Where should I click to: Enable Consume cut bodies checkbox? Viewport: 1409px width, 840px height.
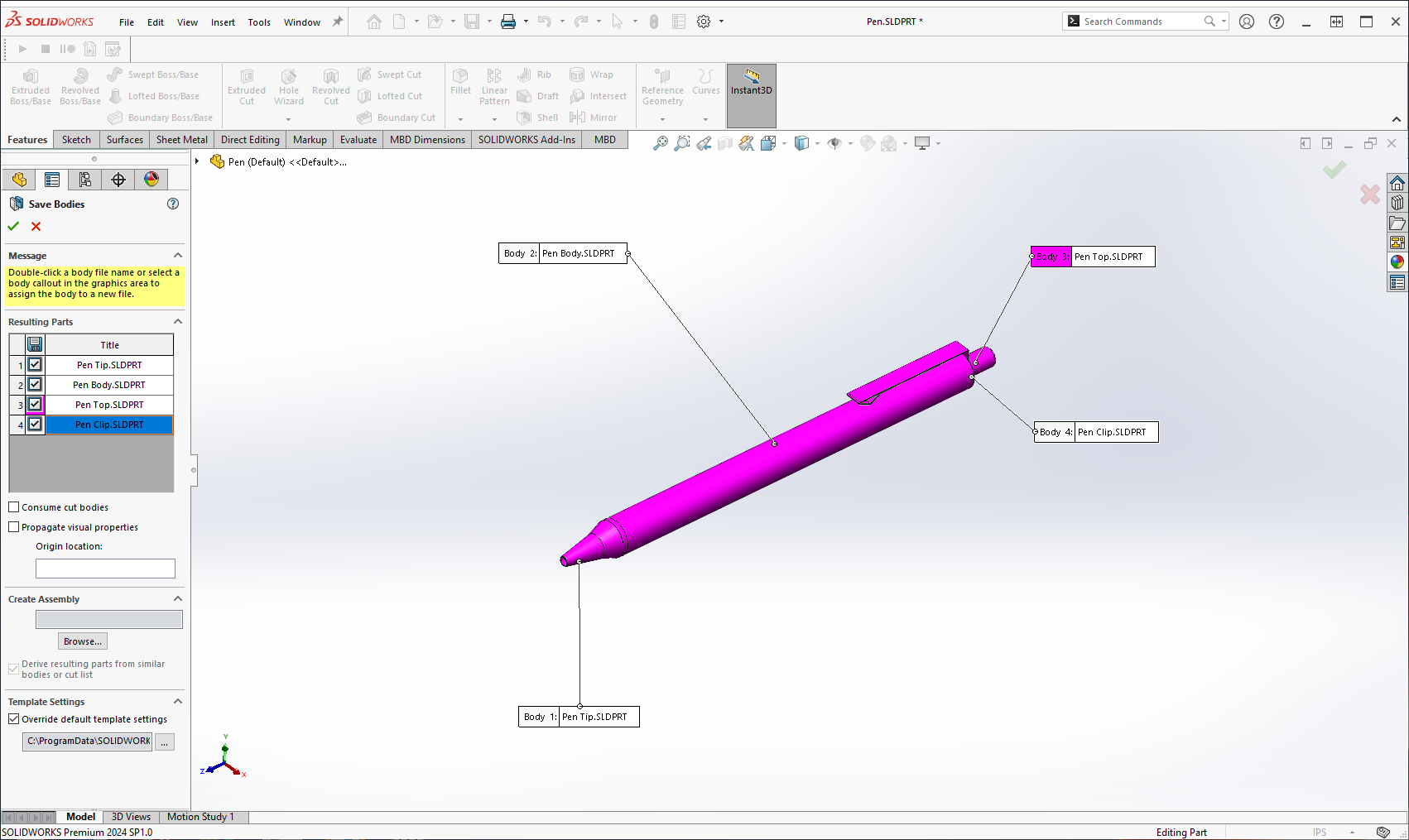pos(14,507)
